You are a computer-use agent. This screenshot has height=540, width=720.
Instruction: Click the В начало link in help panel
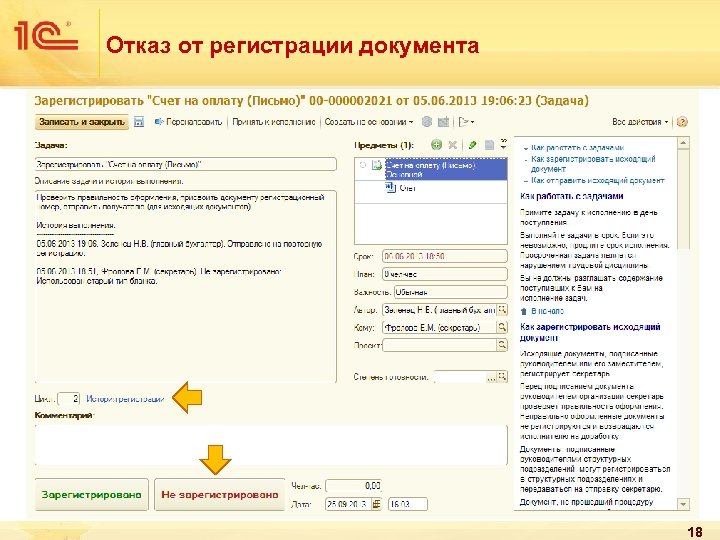click(x=547, y=311)
